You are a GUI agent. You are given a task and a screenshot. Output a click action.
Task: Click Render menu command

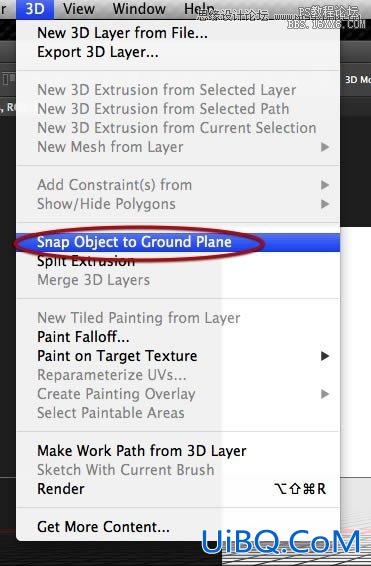coord(178,489)
